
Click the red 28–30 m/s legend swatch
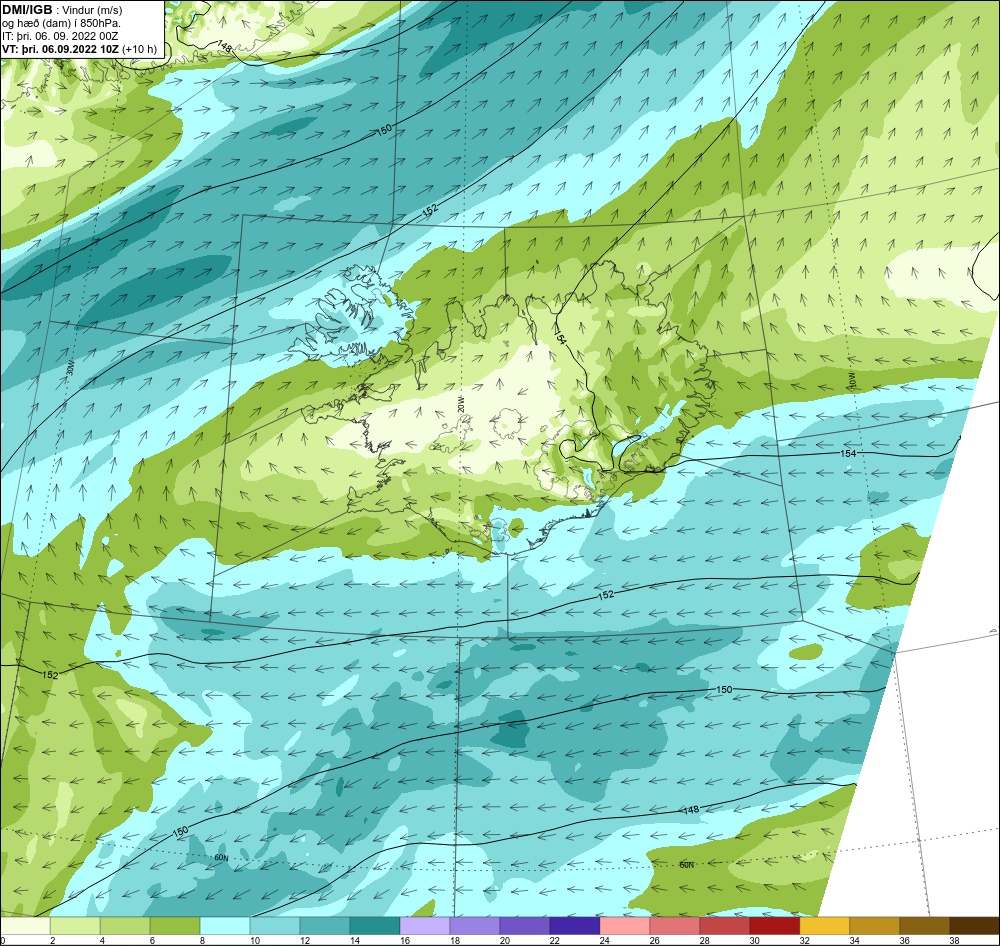pos(724,926)
